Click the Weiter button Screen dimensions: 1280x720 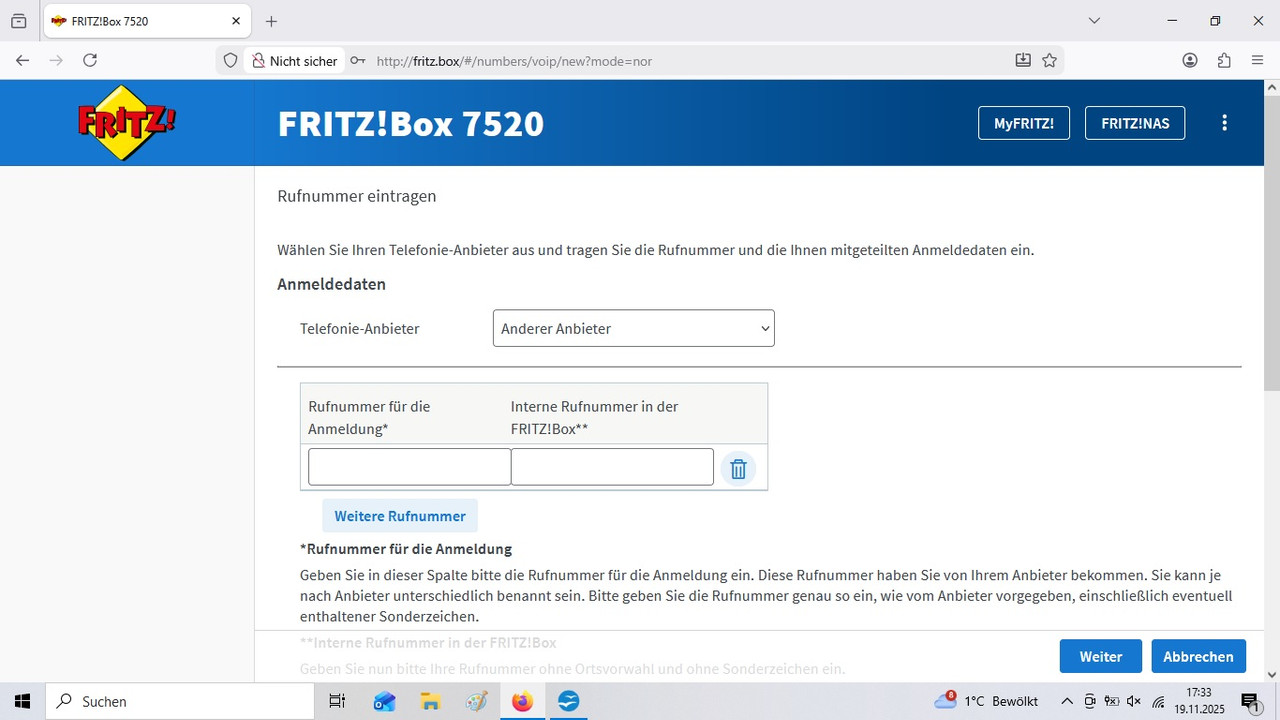click(x=1101, y=656)
